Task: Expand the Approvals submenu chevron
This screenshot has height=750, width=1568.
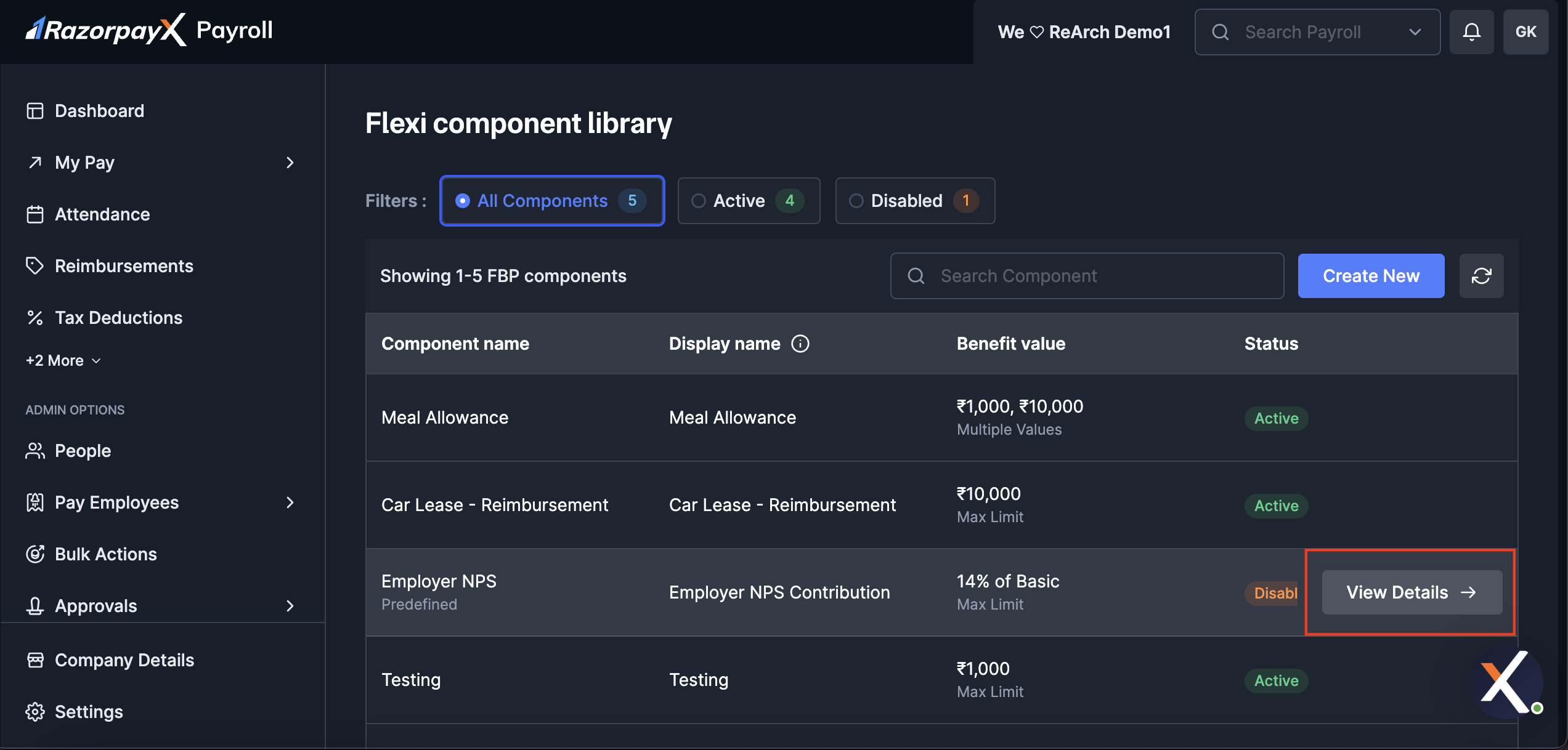Action: [x=290, y=606]
